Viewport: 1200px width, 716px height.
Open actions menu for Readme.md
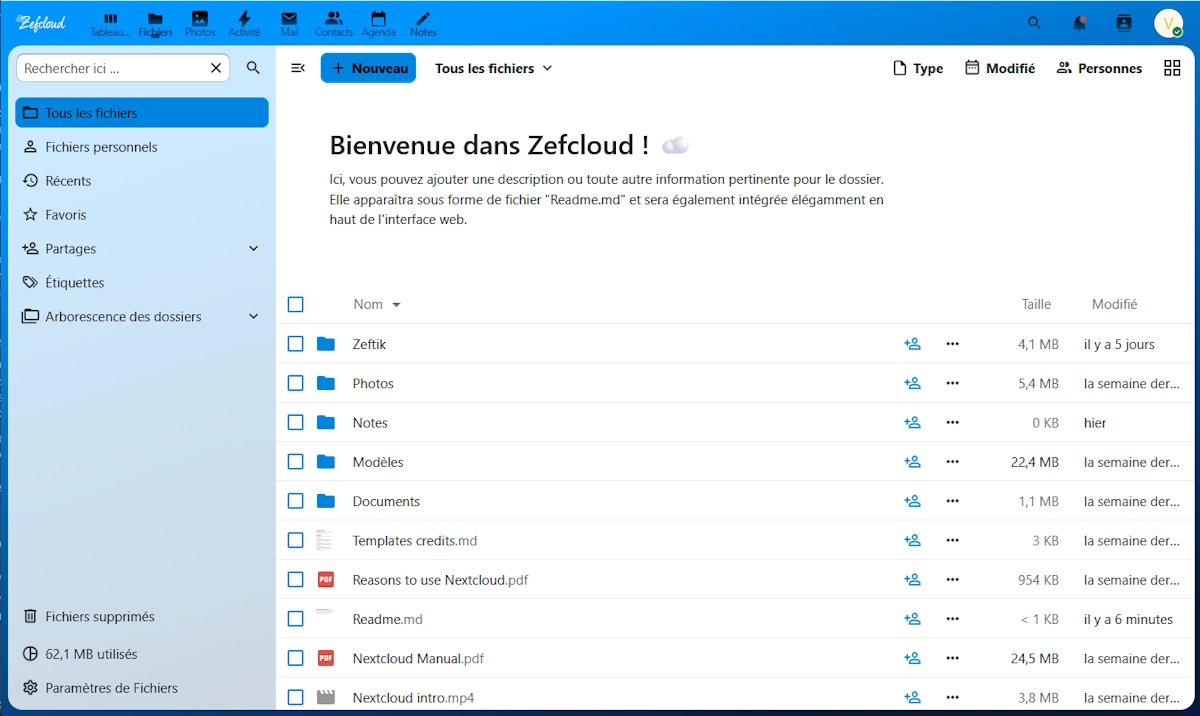coord(952,619)
